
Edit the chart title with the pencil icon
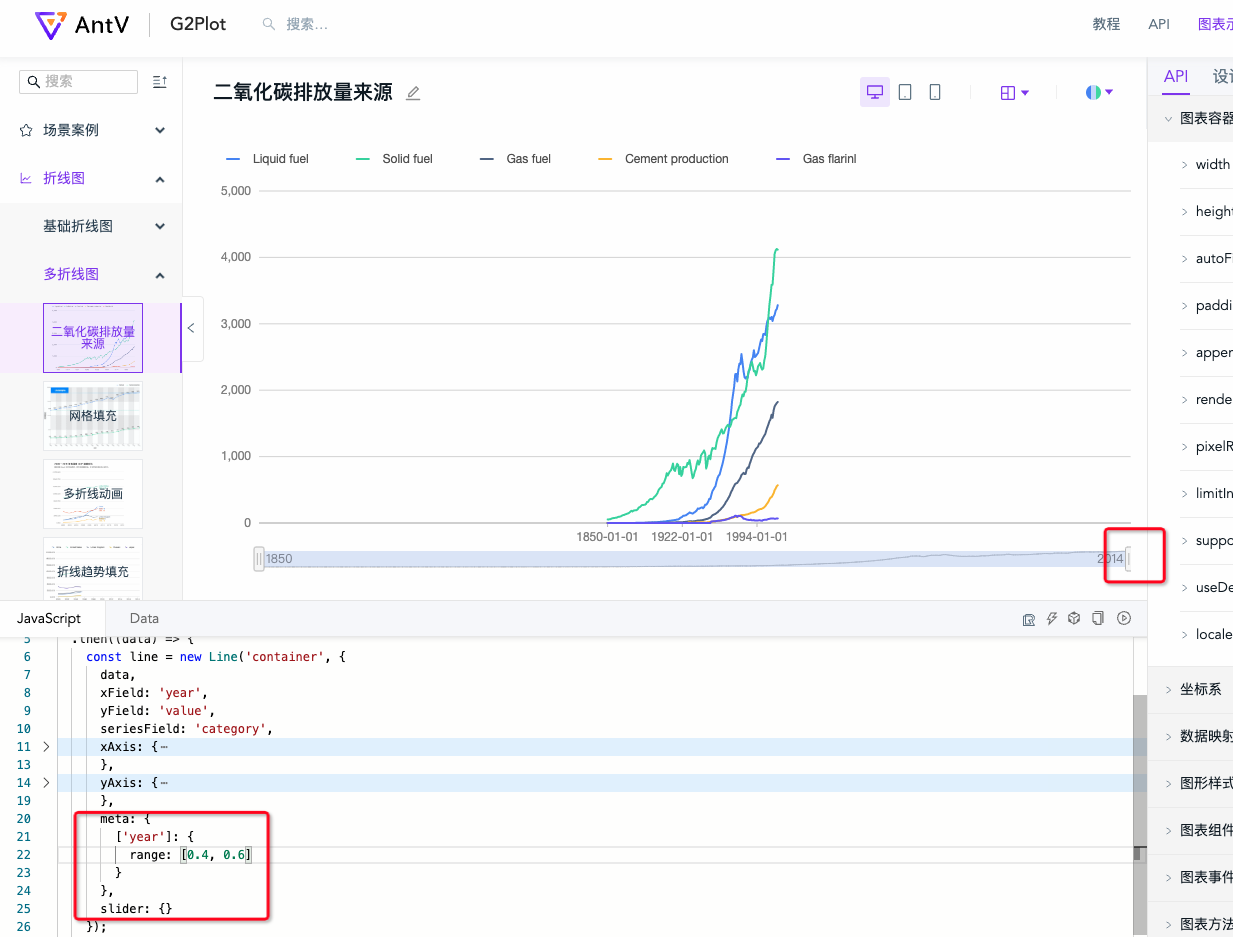(x=412, y=92)
